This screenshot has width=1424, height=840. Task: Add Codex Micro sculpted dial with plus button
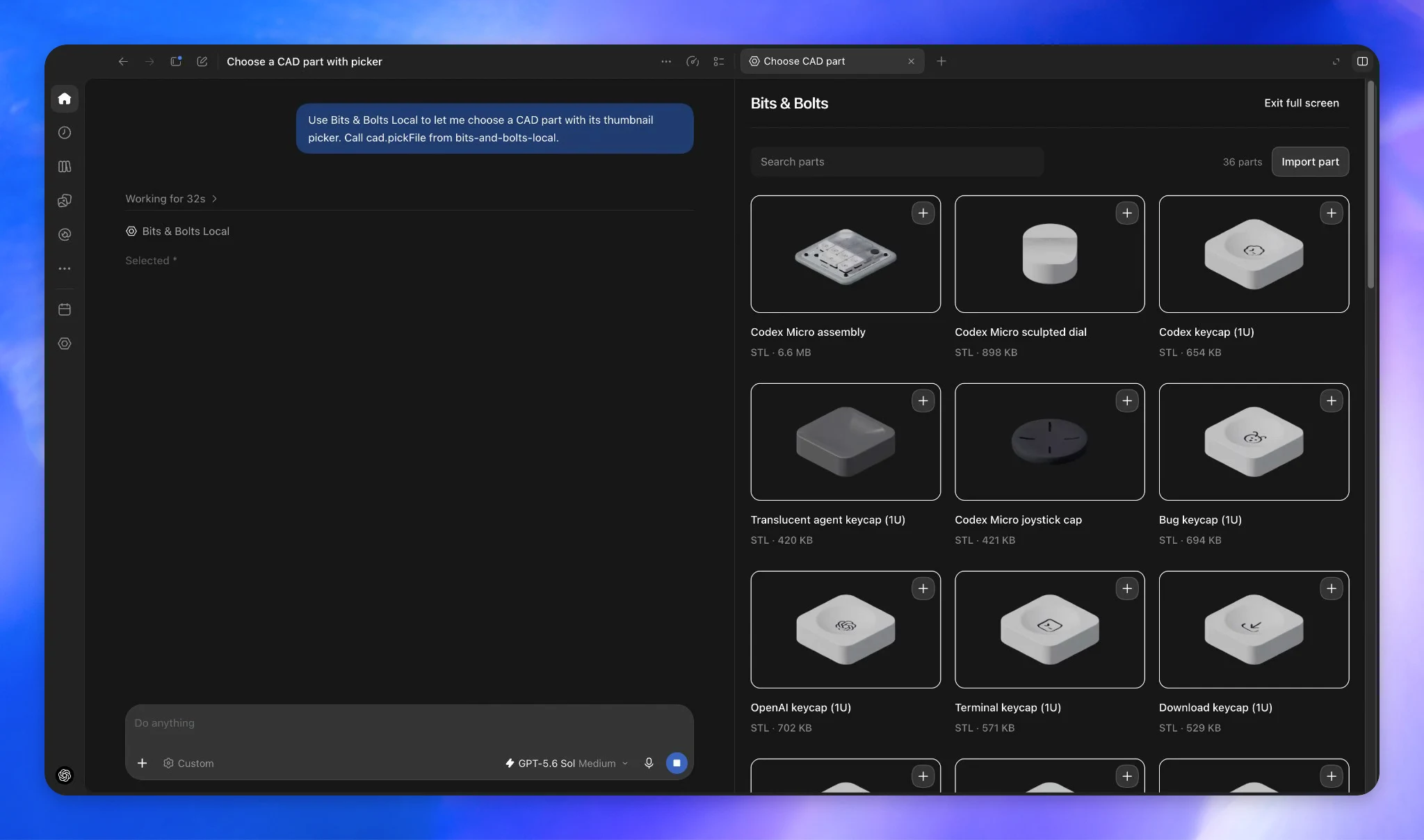click(1127, 213)
